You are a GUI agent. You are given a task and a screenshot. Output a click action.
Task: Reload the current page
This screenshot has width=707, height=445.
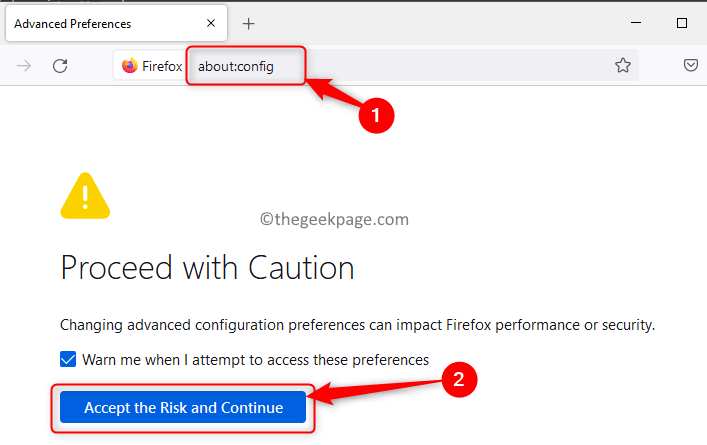point(60,66)
